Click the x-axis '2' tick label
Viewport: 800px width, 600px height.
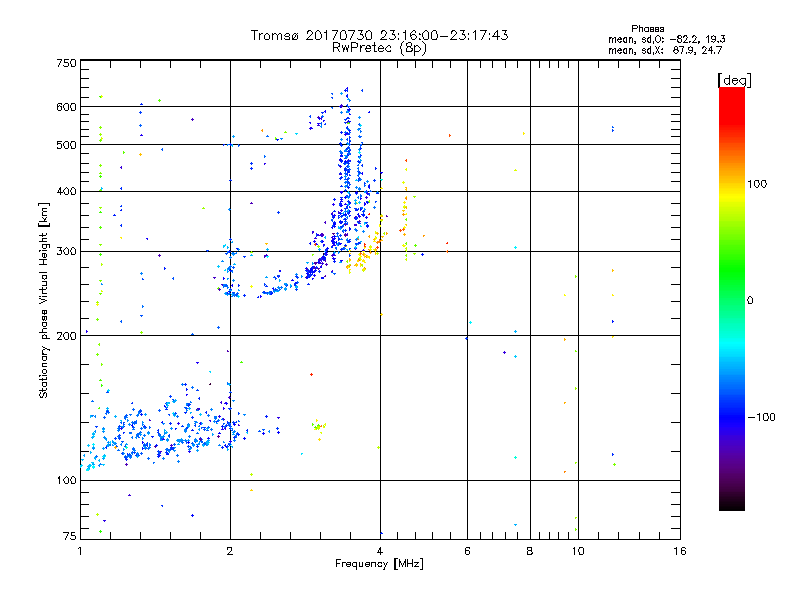coord(230,551)
